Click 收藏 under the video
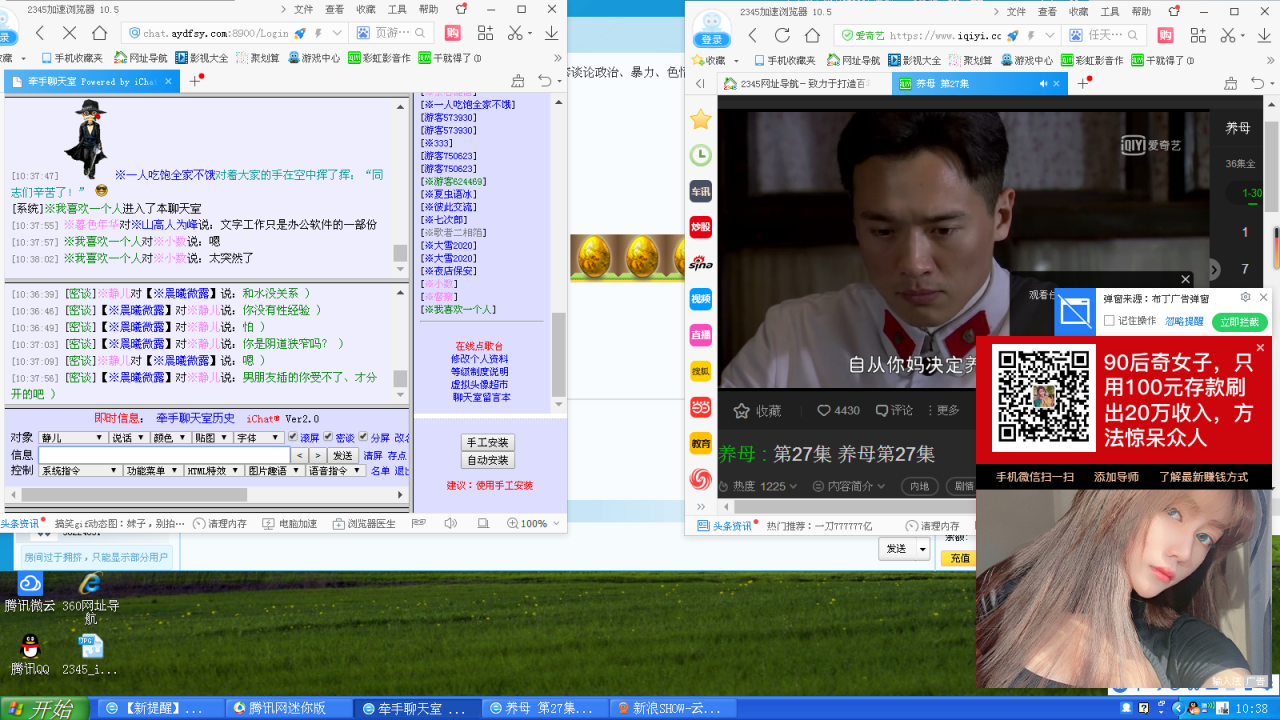The width and height of the screenshot is (1280, 720). (x=758, y=410)
